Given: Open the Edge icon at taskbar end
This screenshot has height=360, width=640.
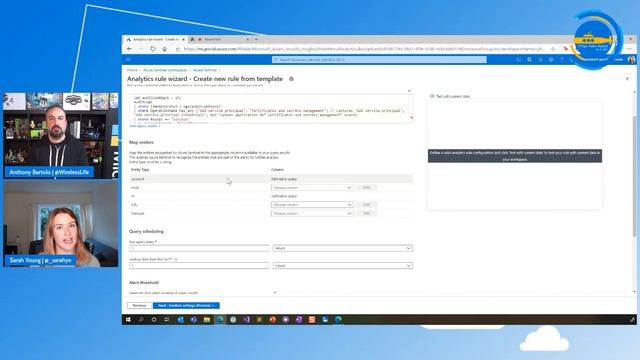Looking at the screenshot, I should [x=338, y=320].
